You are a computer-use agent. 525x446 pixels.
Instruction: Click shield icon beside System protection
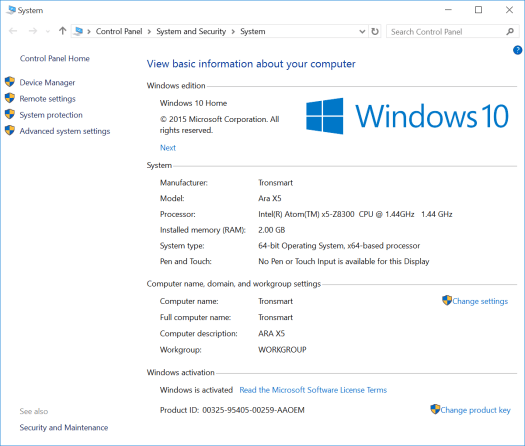click(x=10, y=114)
